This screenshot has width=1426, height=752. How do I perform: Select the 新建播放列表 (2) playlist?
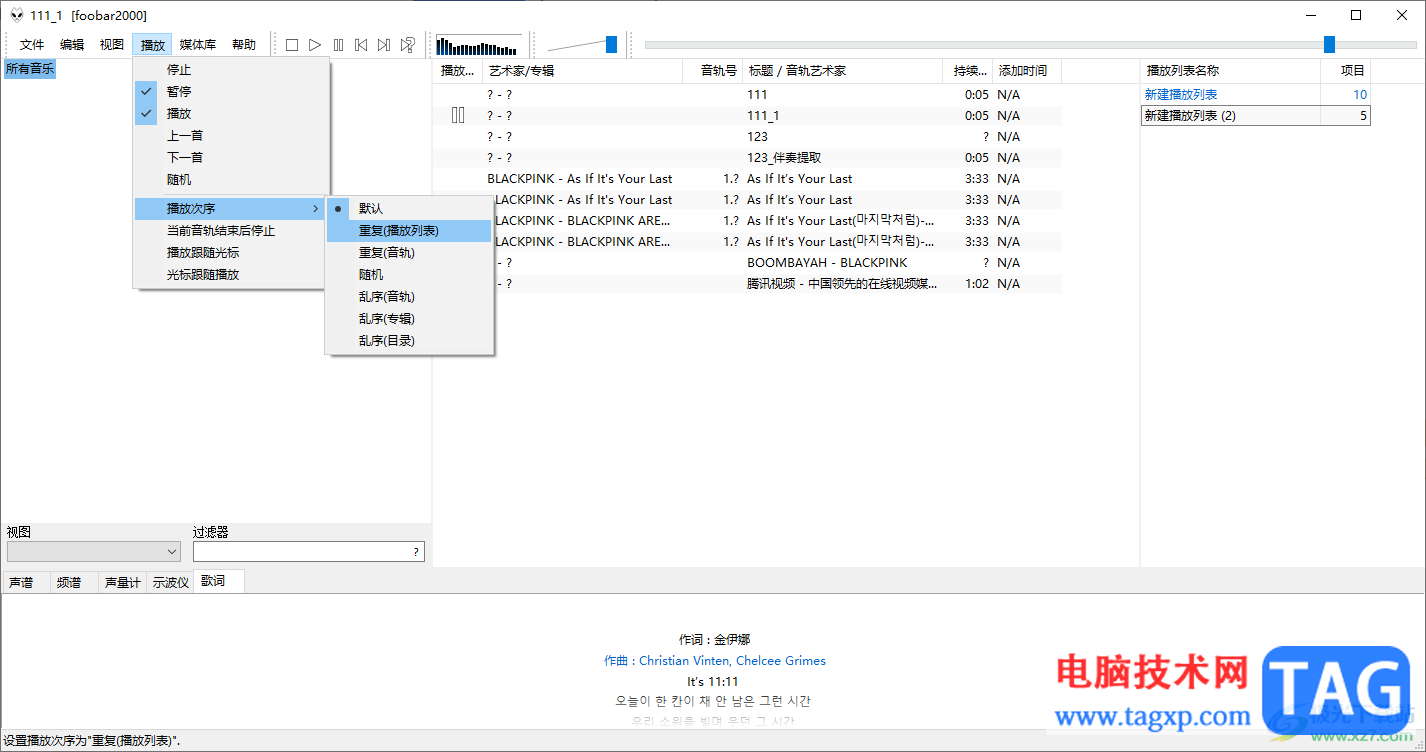click(1255, 115)
